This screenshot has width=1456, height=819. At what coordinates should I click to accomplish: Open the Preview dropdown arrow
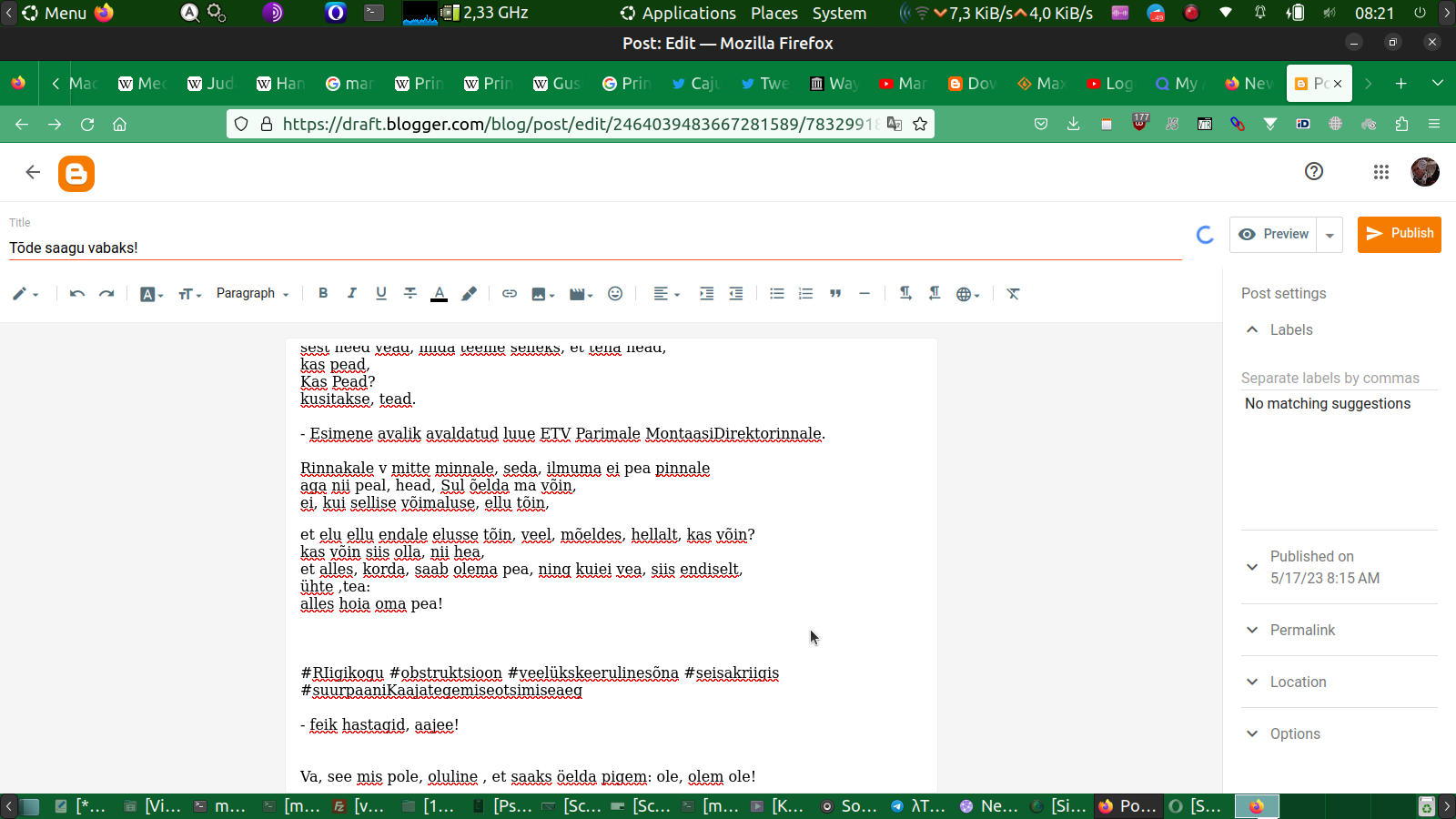(1330, 235)
